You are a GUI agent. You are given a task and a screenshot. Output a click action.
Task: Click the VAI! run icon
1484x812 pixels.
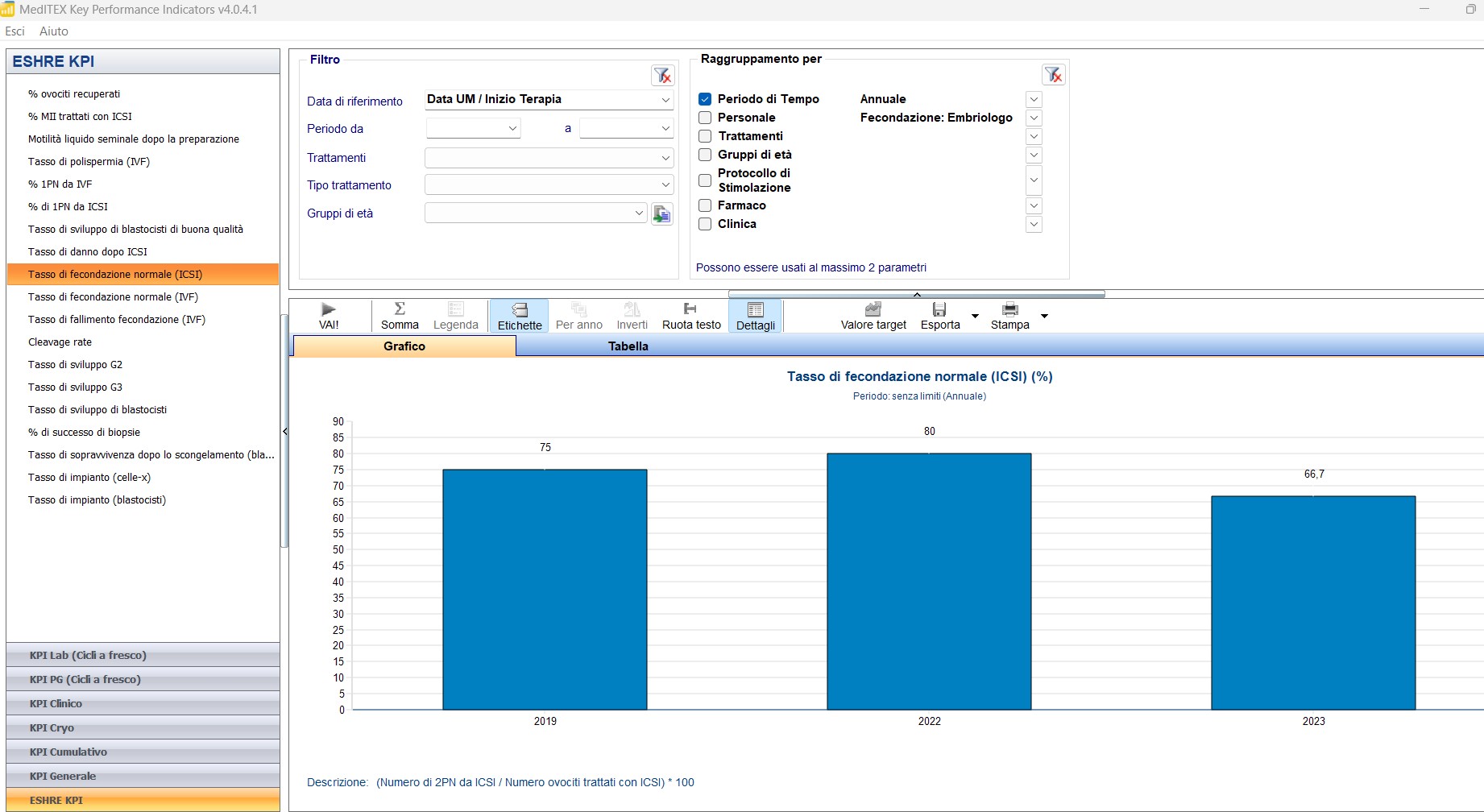click(x=329, y=310)
